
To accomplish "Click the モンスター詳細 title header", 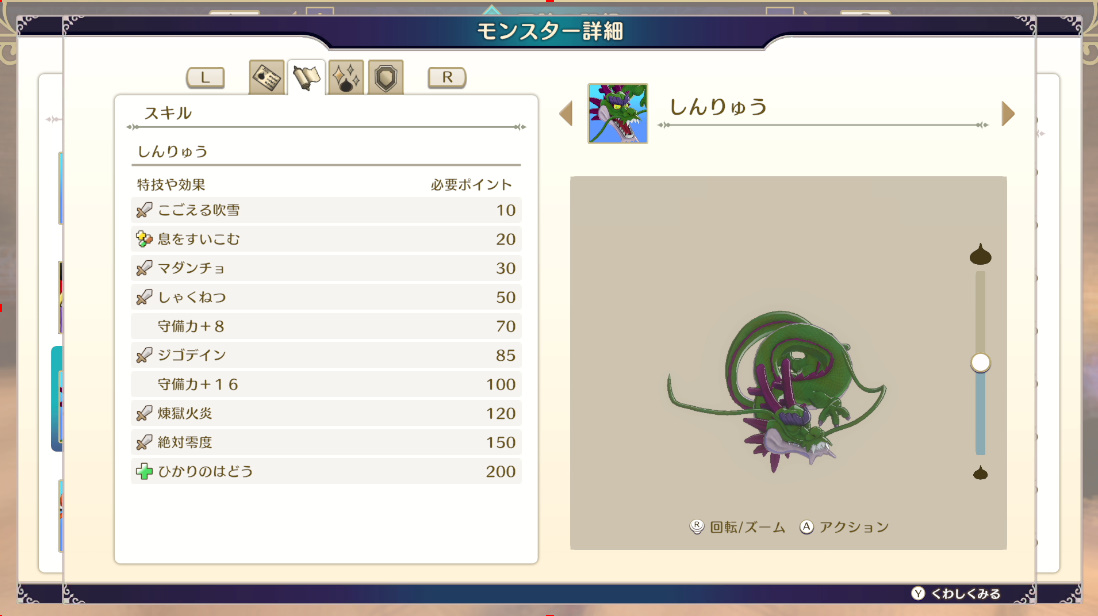I will pyautogui.click(x=550, y=32).
